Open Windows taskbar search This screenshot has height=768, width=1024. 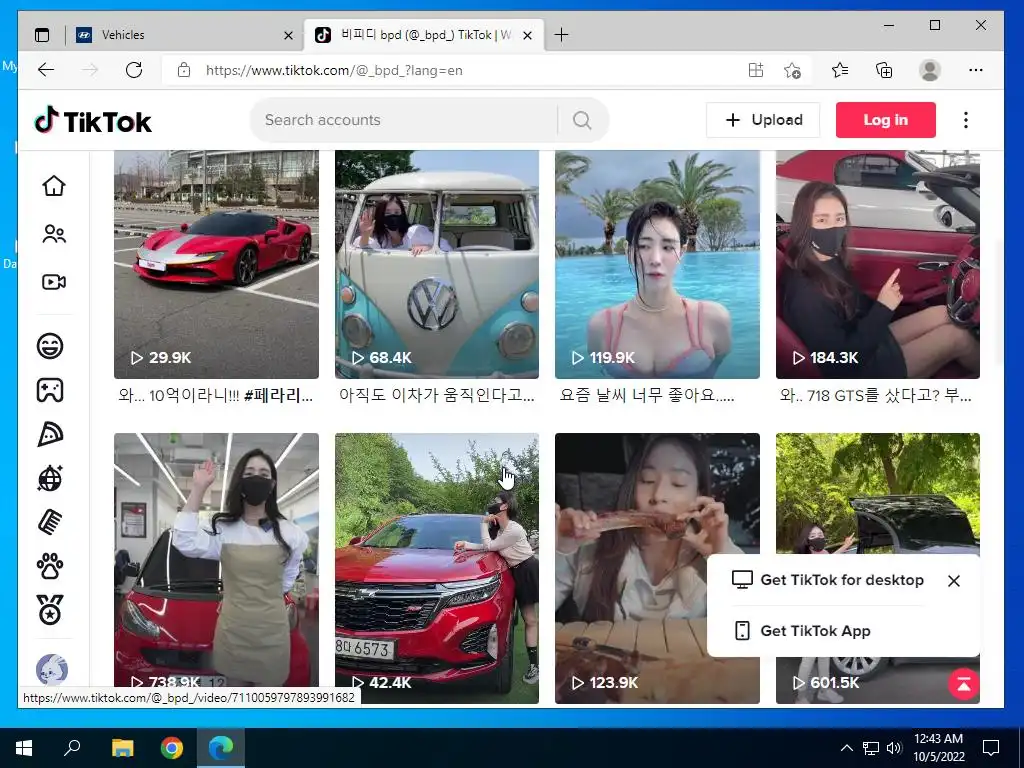coord(72,748)
